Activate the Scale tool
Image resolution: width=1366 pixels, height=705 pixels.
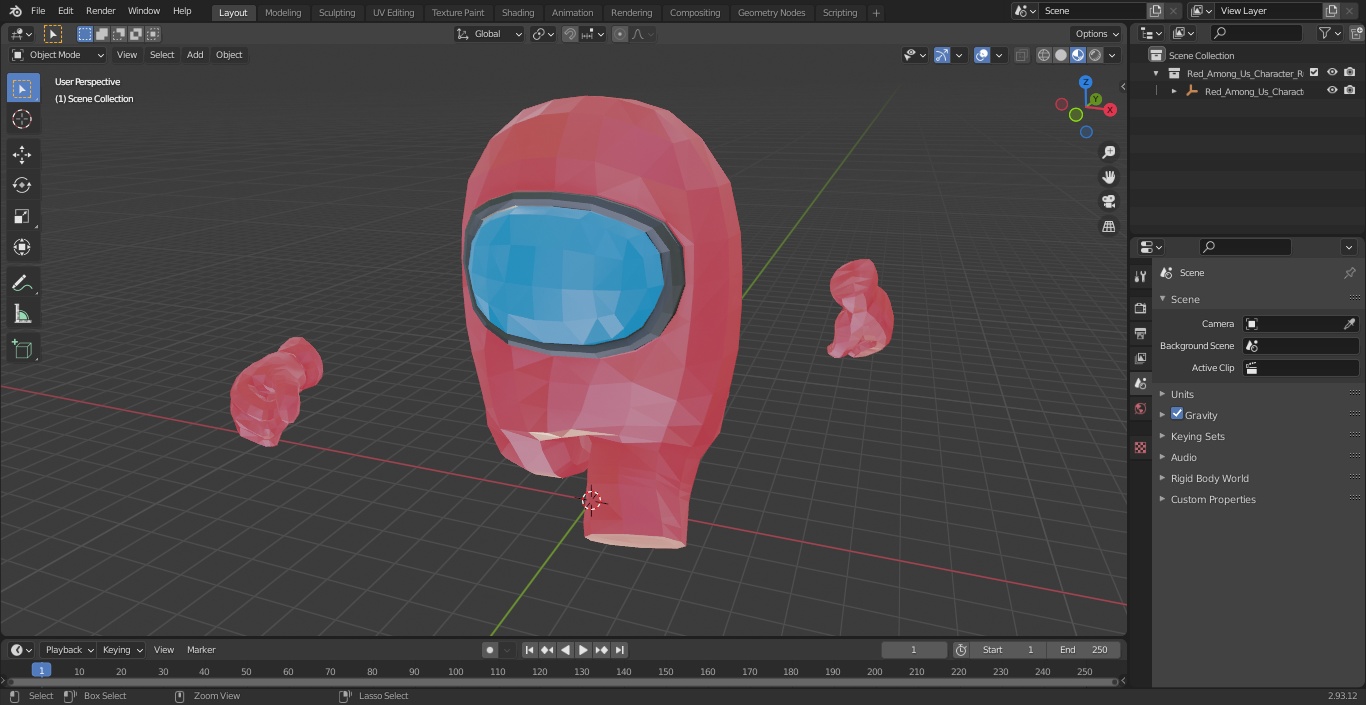[22, 216]
